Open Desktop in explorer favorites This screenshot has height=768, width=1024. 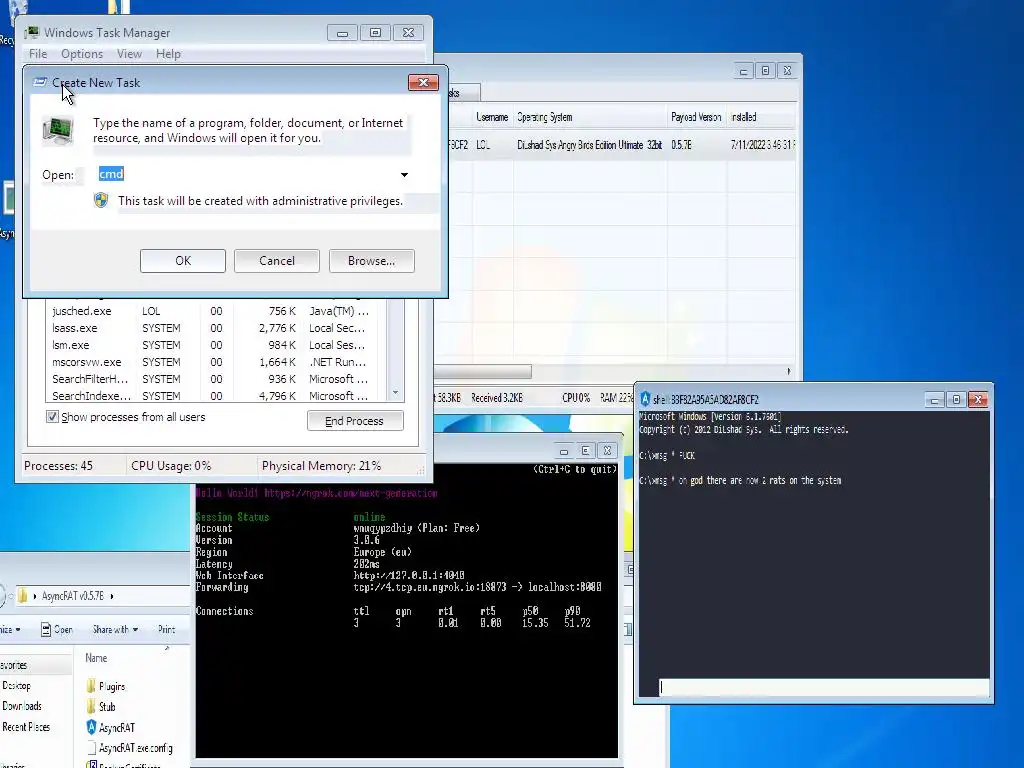(16, 686)
